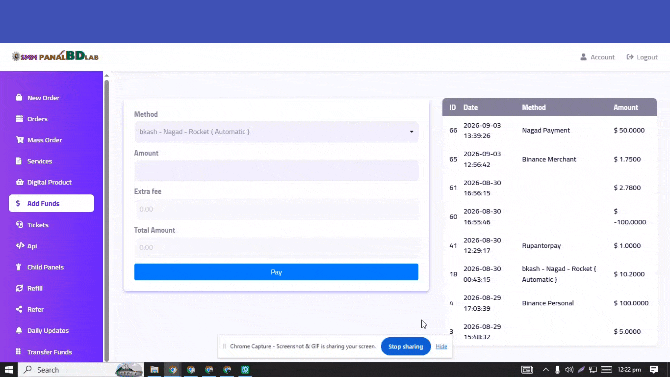Viewport: 670px width, 377px height.
Task: Click the Extra fee field
Action: [x=276, y=209]
